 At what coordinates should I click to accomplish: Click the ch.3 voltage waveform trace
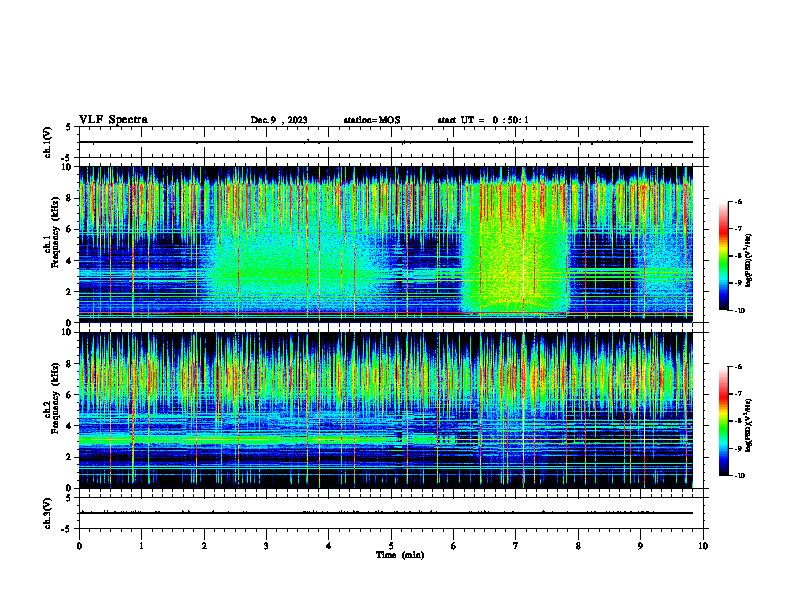tap(386, 513)
